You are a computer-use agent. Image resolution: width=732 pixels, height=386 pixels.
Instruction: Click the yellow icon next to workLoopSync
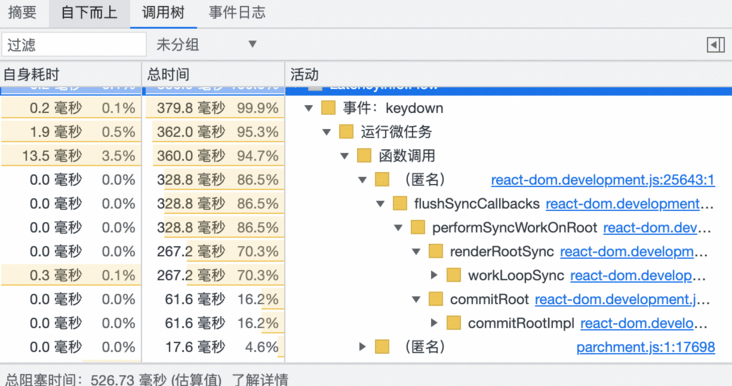click(453, 275)
